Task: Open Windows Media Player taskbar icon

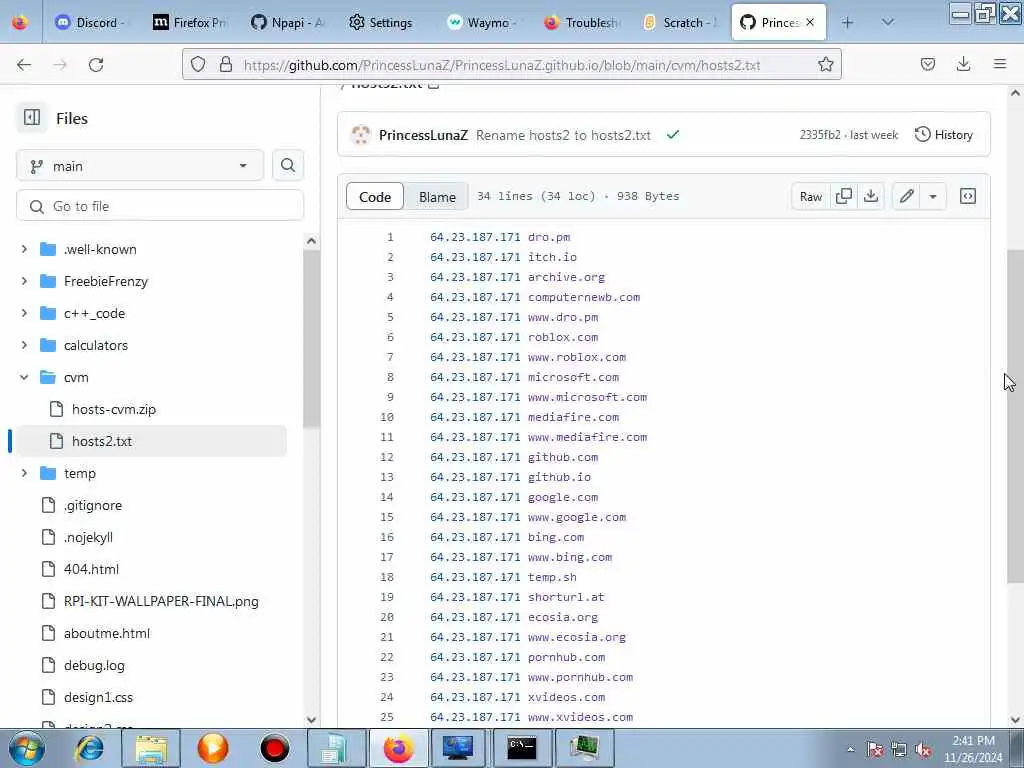Action: coord(213,748)
